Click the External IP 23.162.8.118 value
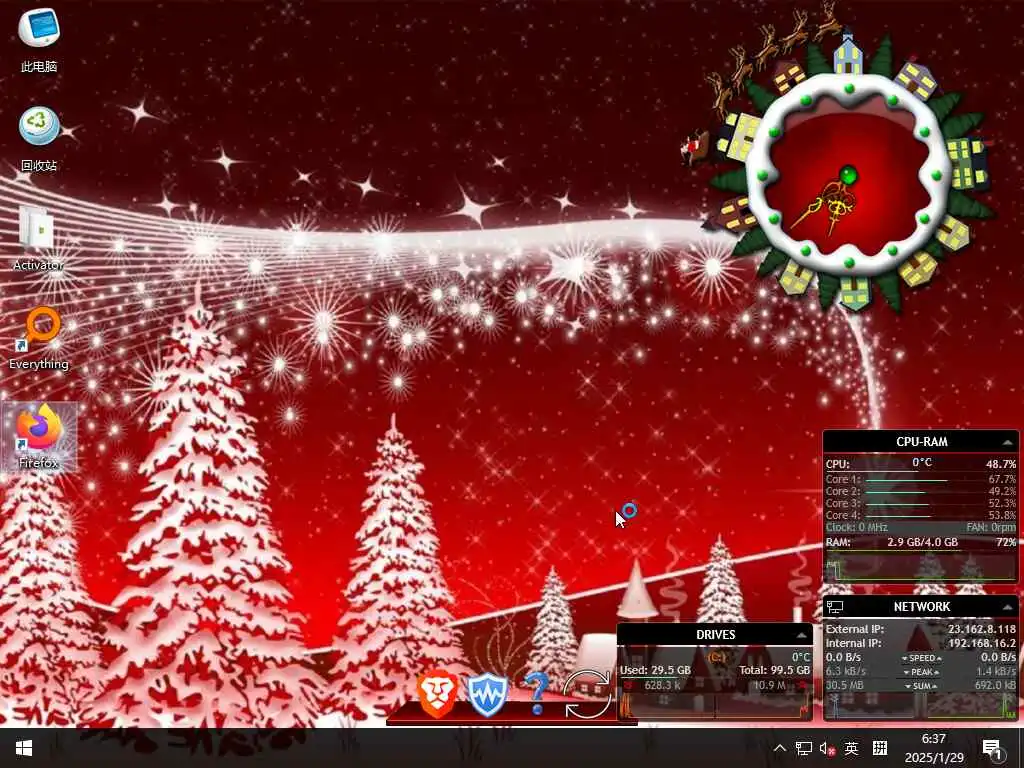 point(982,630)
